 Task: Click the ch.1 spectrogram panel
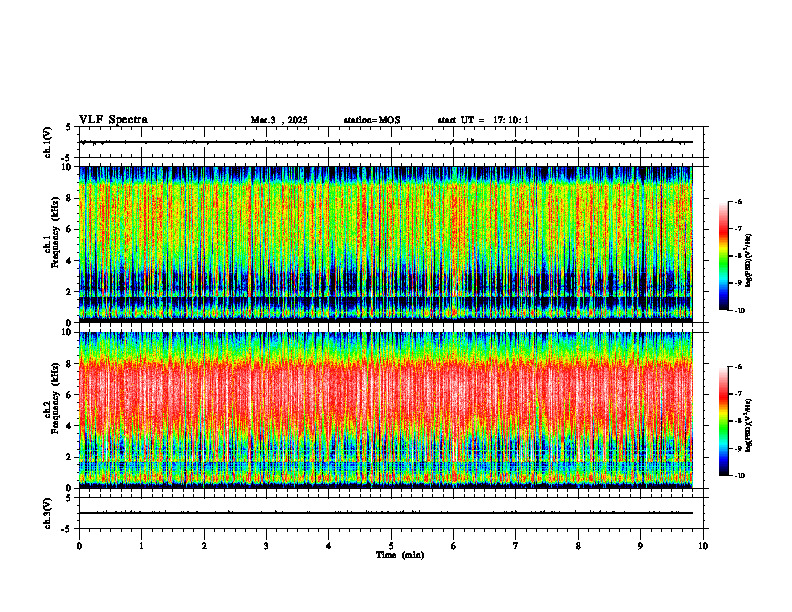(386, 244)
